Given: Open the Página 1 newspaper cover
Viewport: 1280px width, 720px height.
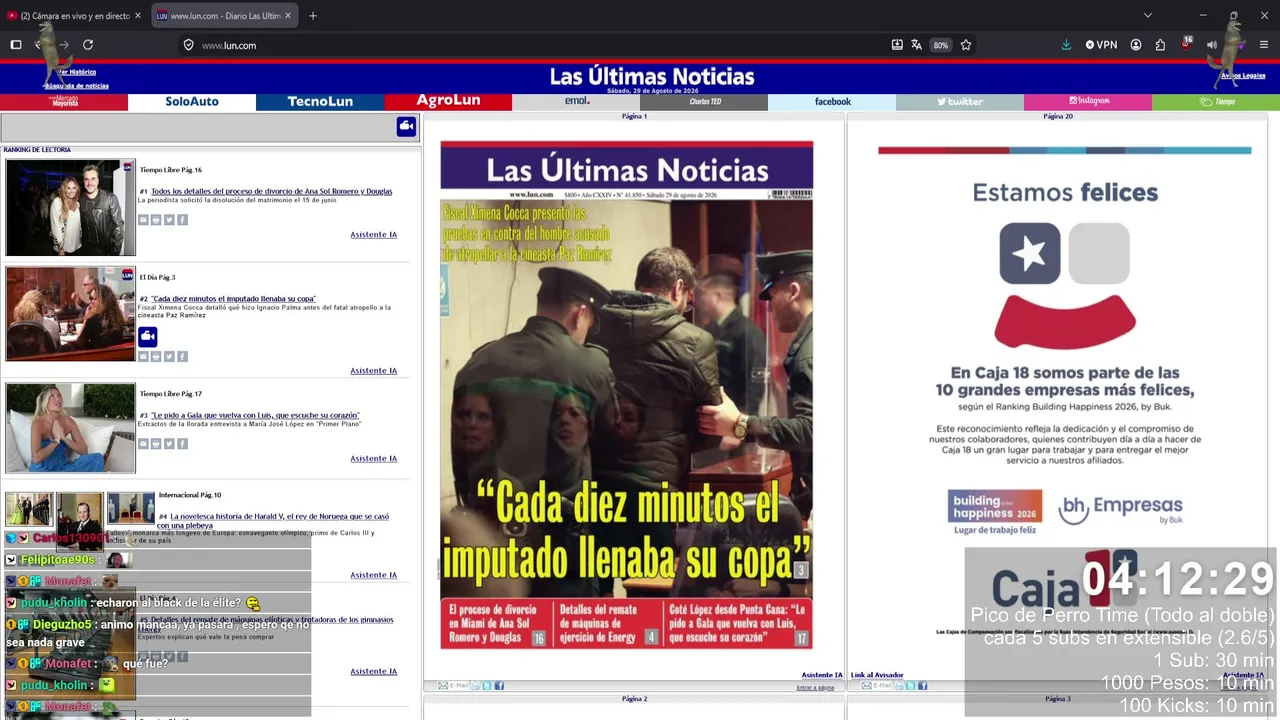Looking at the screenshot, I should pyautogui.click(x=626, y=395).
